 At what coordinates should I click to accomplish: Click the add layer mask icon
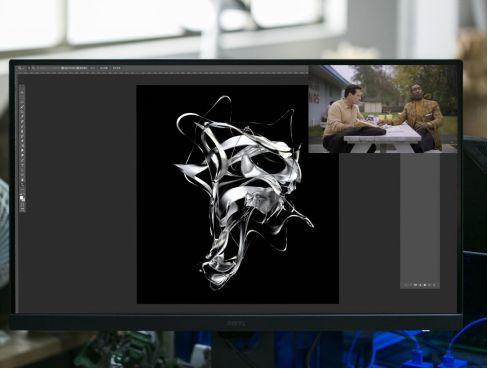pyautogui.click(x=415, y=285)
